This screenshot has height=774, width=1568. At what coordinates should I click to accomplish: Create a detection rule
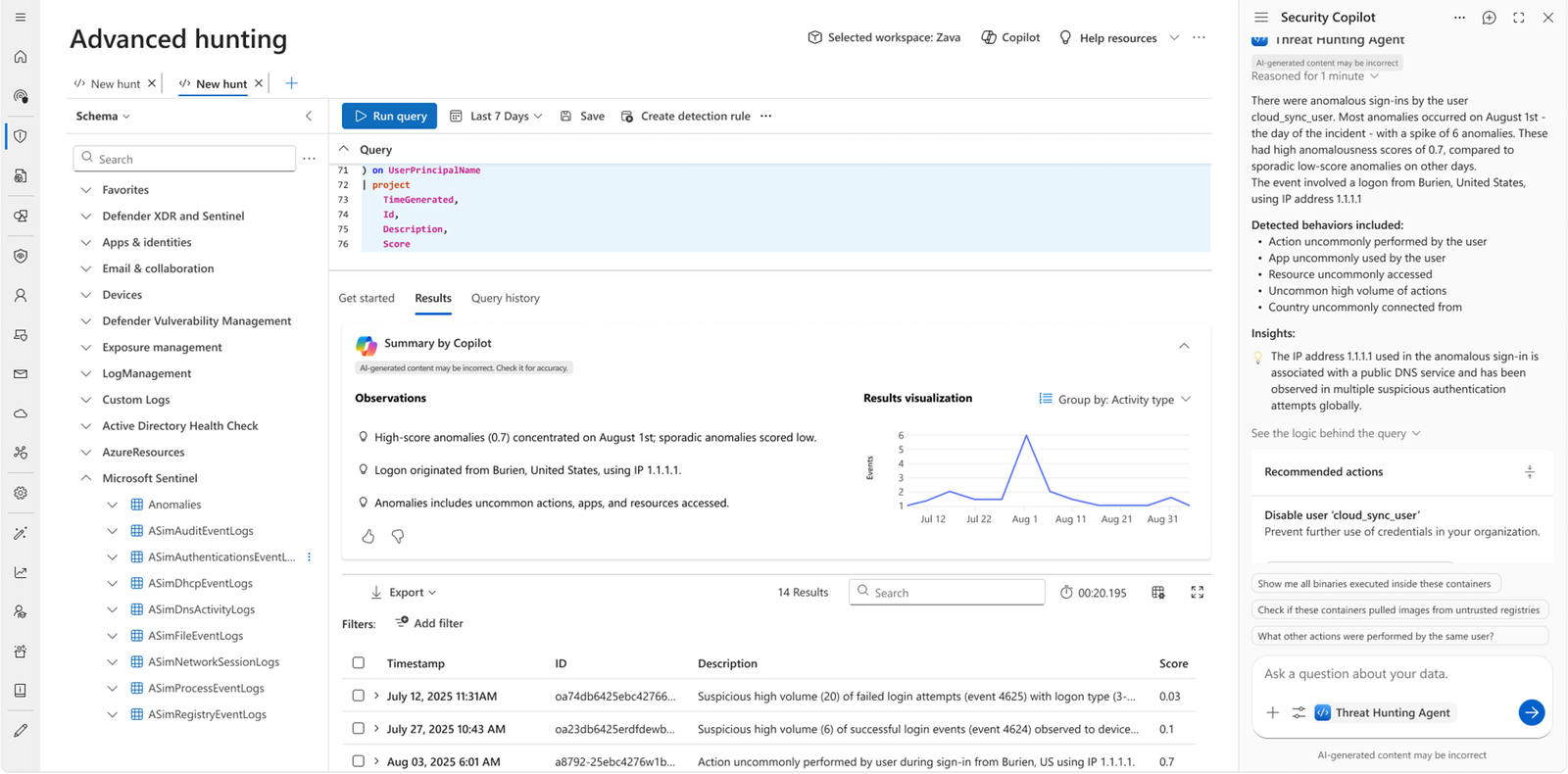click(686, 116)
